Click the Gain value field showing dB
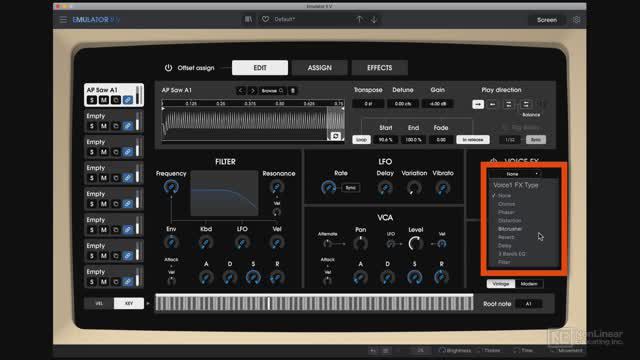 (438, 104)
